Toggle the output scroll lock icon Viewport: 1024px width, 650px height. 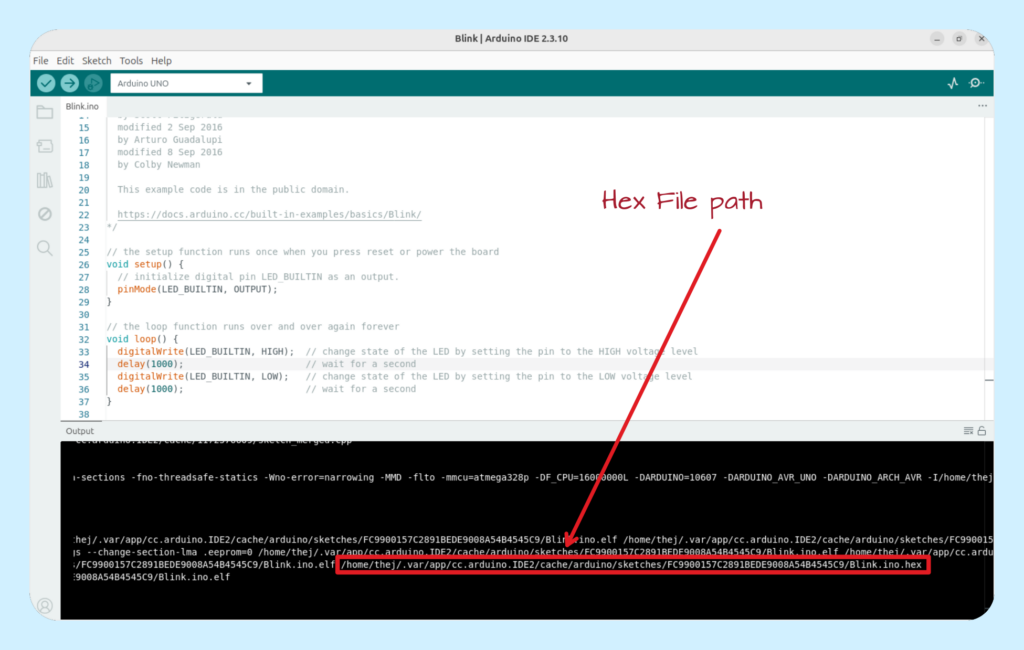[x=982, y=431]
